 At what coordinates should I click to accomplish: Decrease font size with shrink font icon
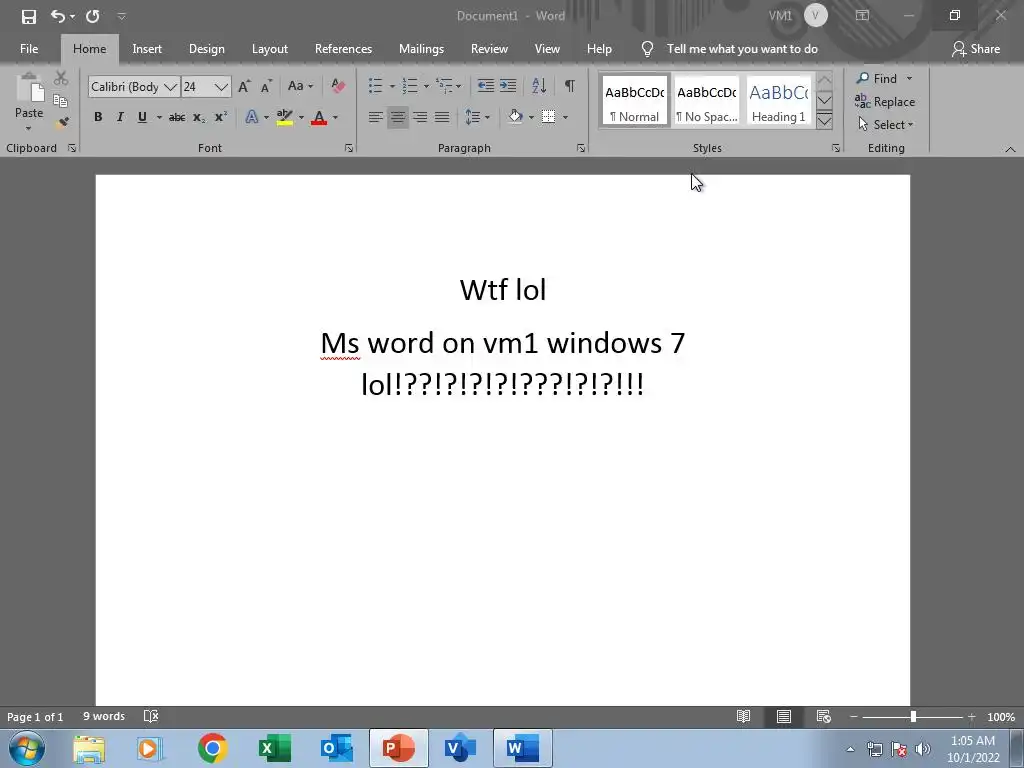(266, 86)
